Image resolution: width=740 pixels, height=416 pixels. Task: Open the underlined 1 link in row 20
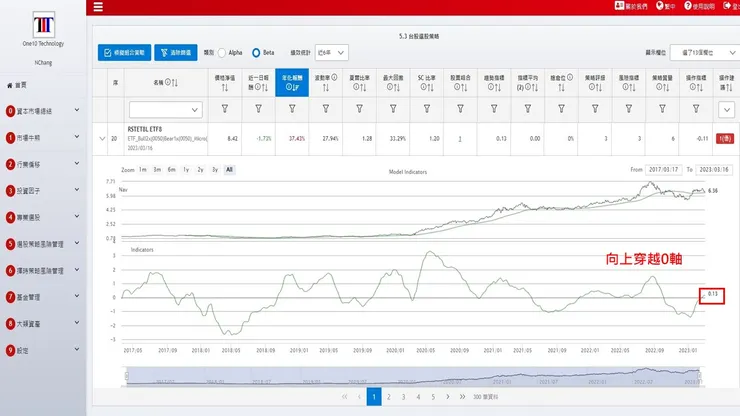coord(460,139)
